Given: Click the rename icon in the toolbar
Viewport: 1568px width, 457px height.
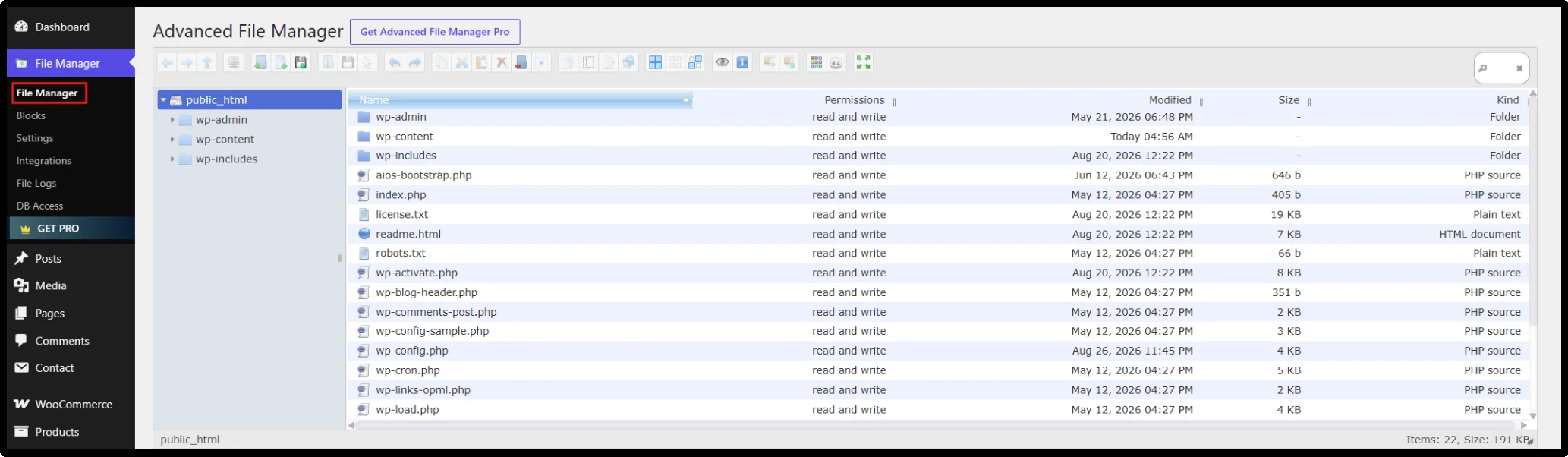Looking at the screenshot, I should [588, 62].
